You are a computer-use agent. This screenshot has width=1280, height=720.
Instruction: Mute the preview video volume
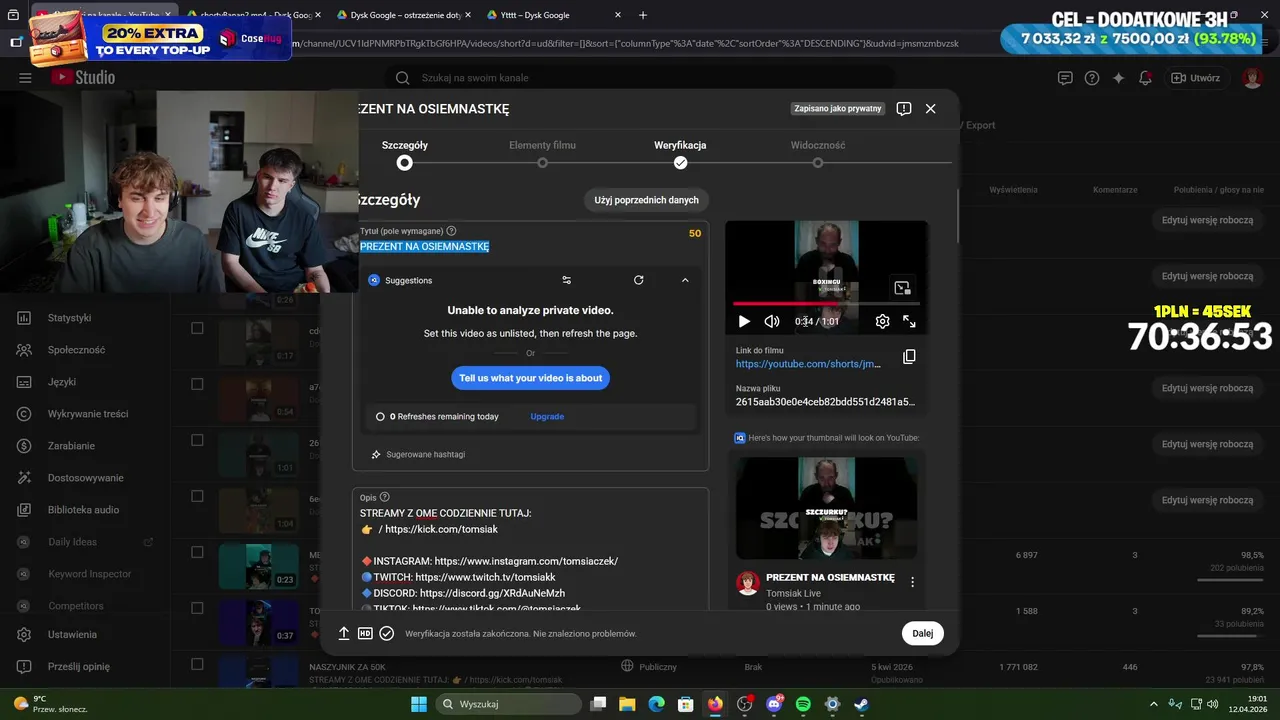point(772,321)
